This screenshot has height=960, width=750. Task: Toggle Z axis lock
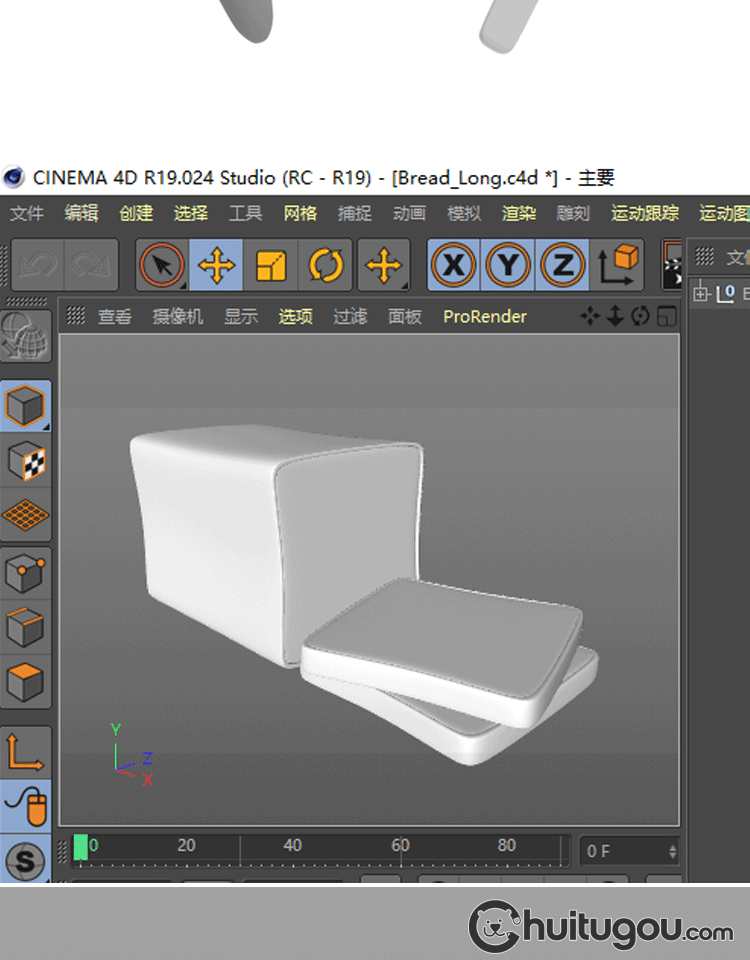pos(562,265)
